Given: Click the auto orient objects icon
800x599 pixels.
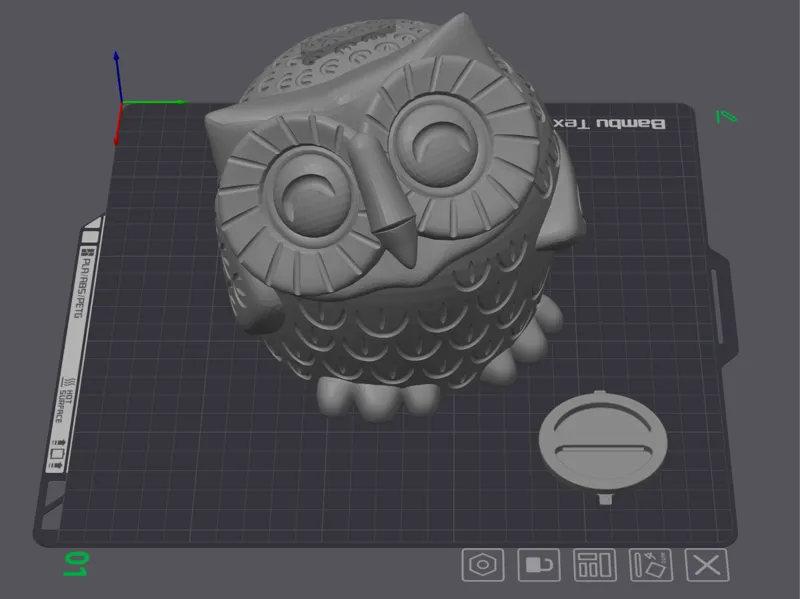Looking at the screenshot, I should coord(651,565).
